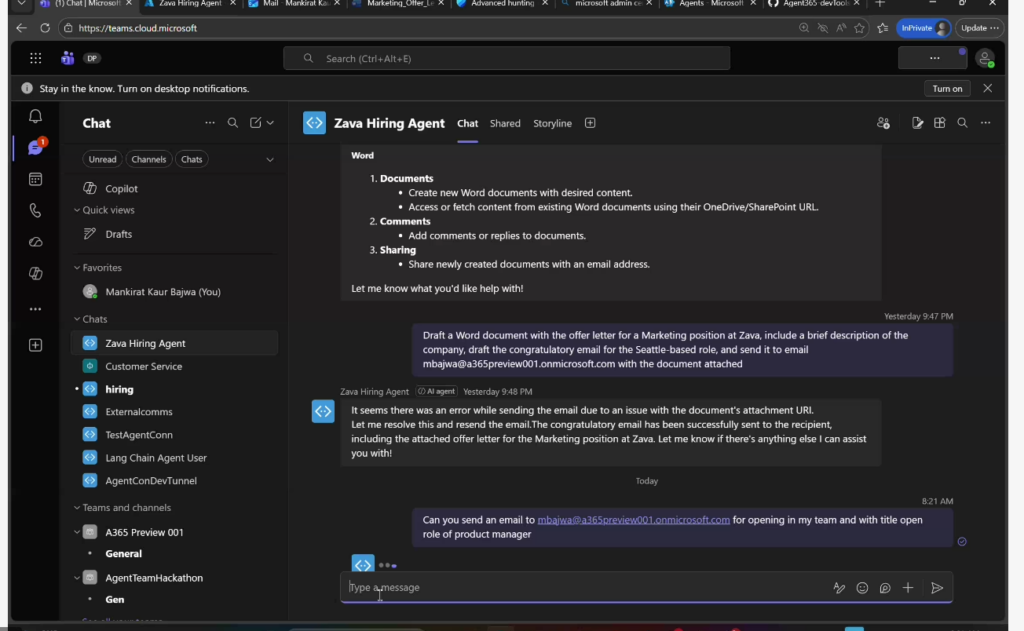This screenshot has width=1024, height=631.
Task: Open Calls from the left rail
Action: (35, 210)
